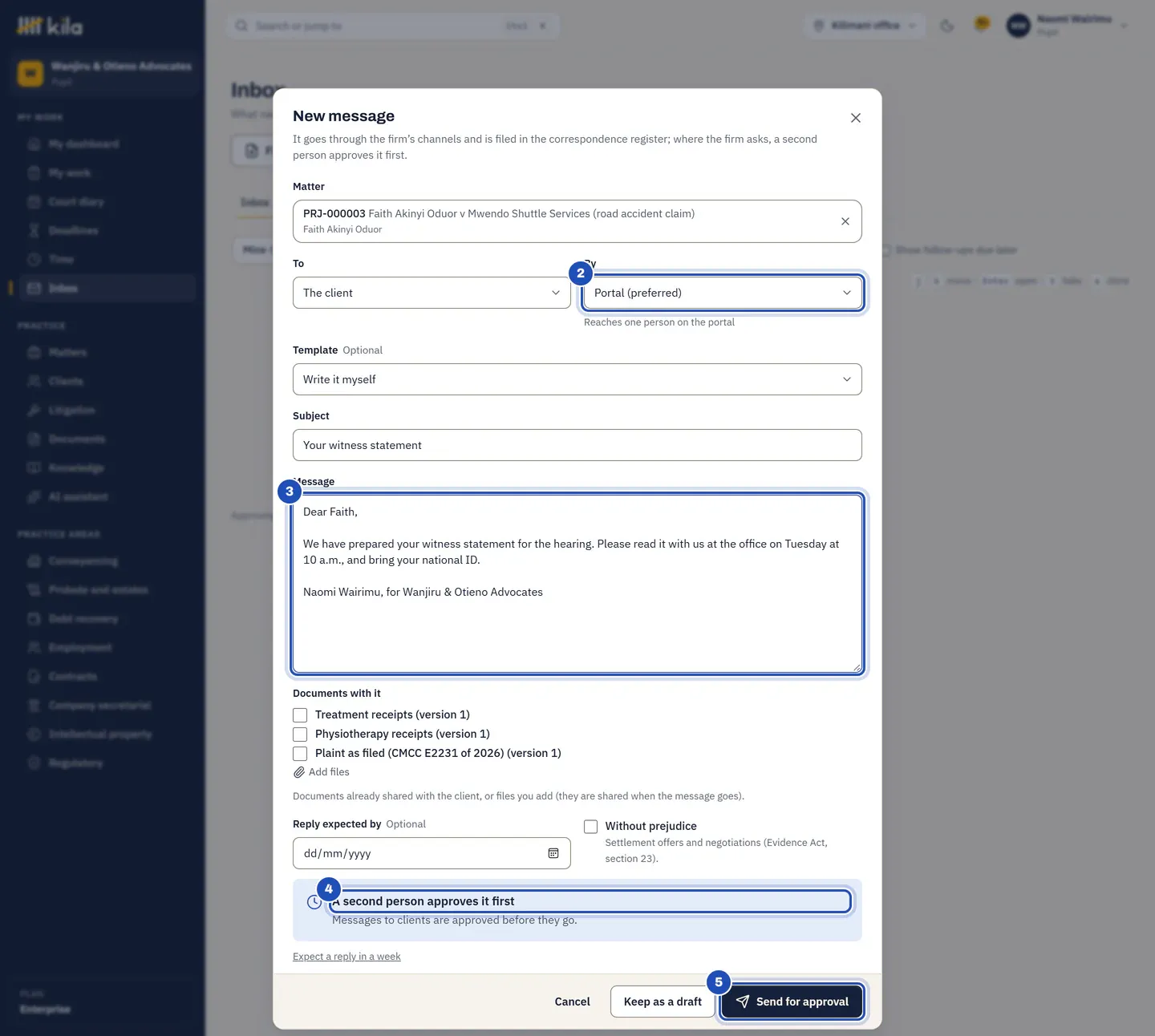The image size is (1155, 1036).
Task: Click the paper-plane icon on Send for approval
Action: click(743, 1002)
